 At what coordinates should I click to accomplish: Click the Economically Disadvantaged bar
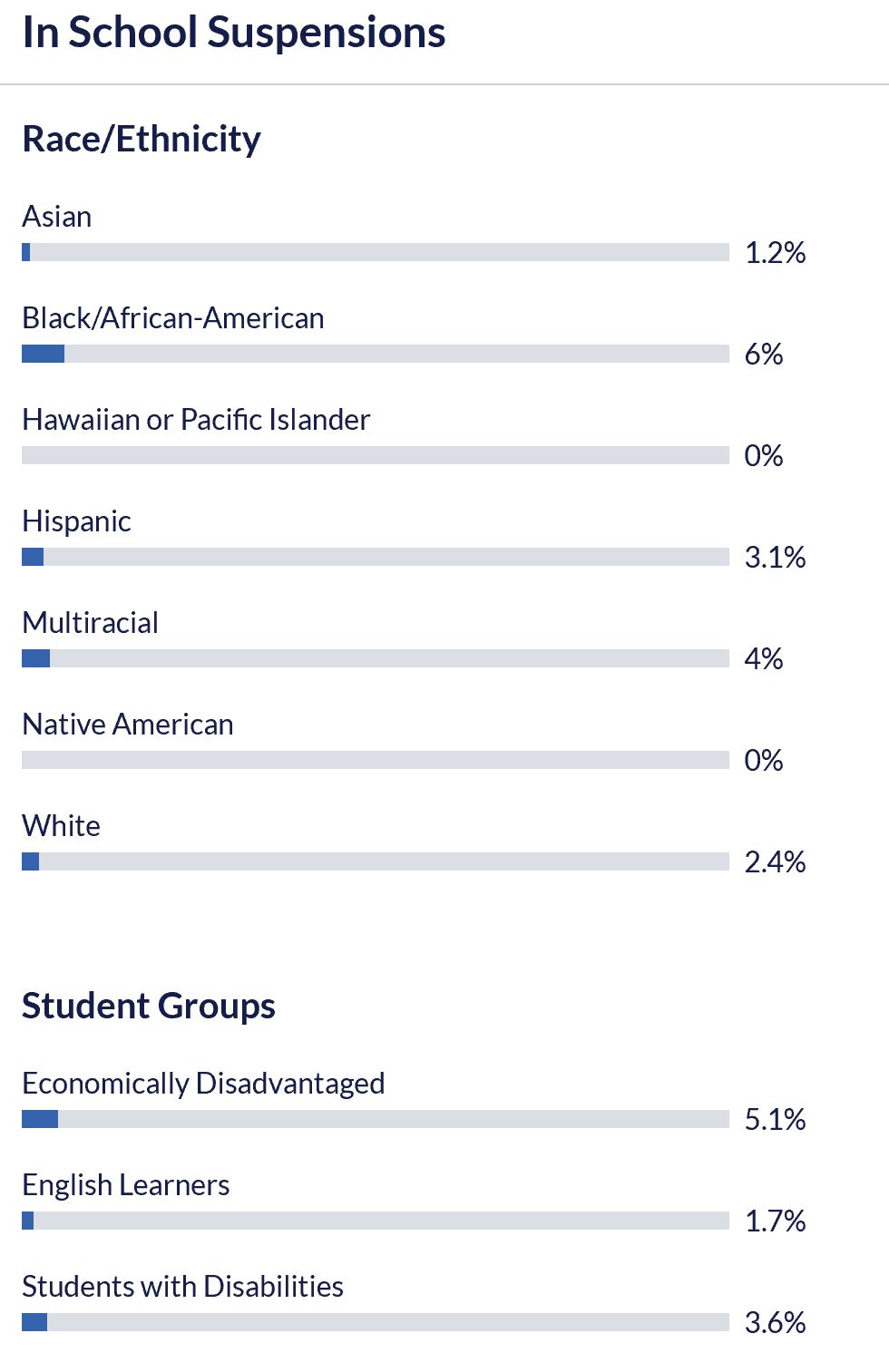coord(376,1119)
